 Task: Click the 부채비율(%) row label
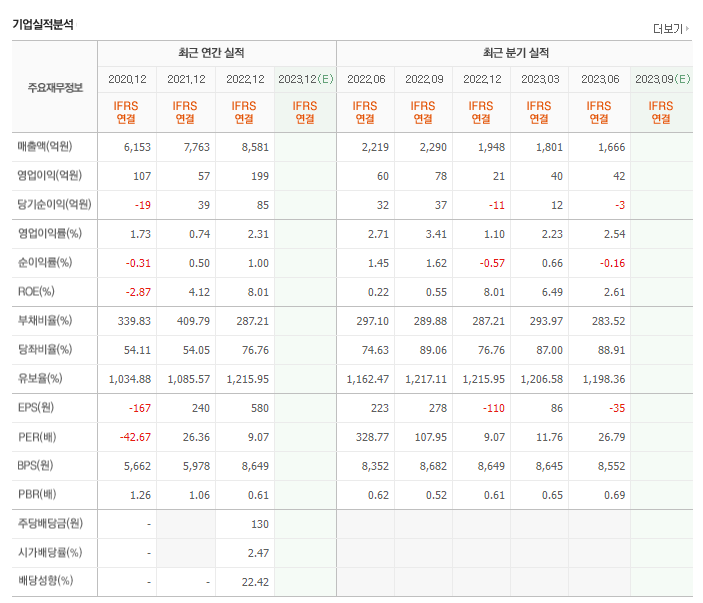coord(45,321)
